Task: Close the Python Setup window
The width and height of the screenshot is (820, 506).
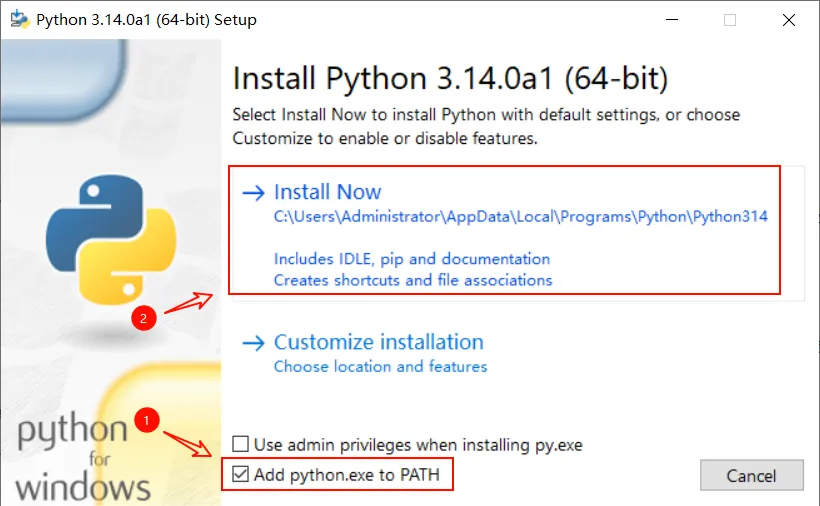Action: click(x=789, y=20)
